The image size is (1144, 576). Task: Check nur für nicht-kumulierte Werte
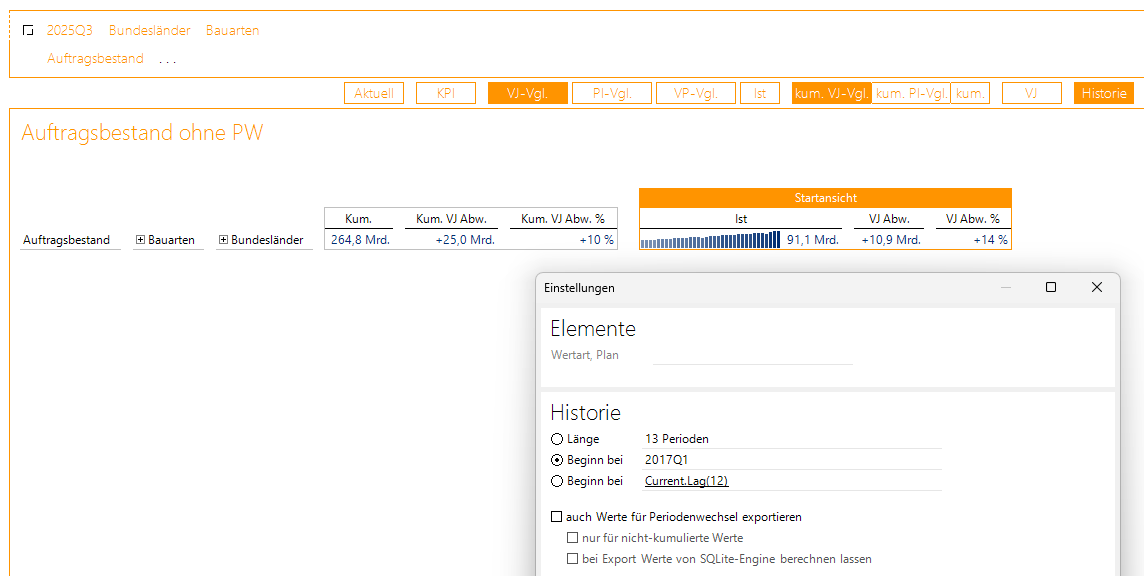click(573, 538)
